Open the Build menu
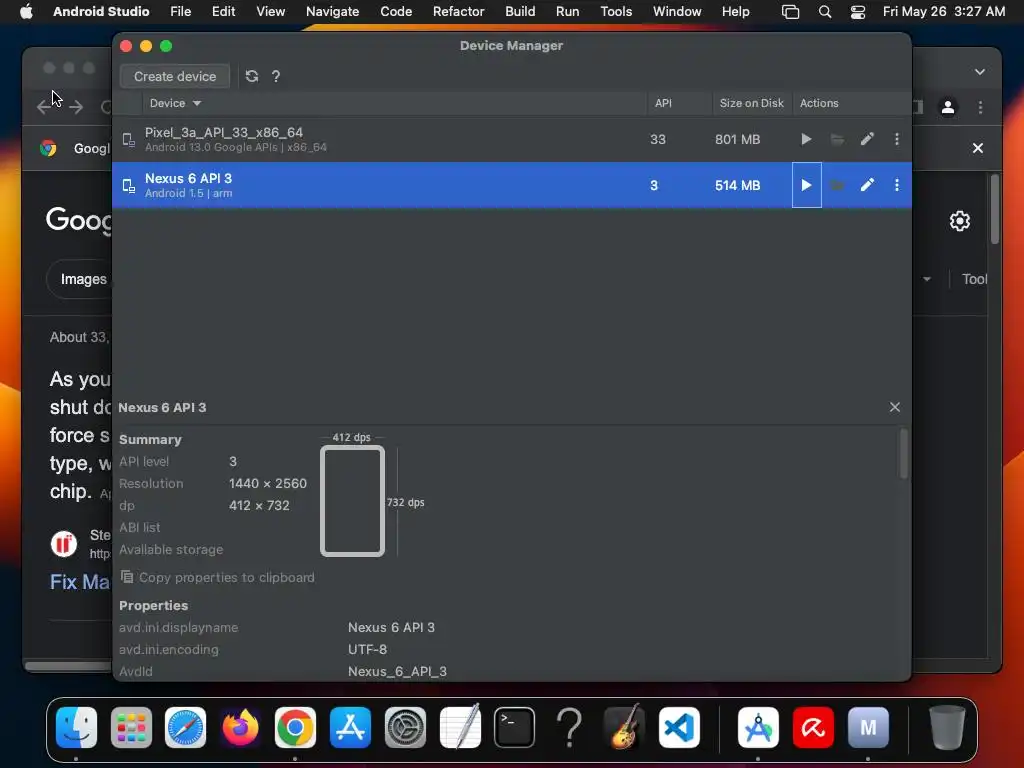This screenshot has height=768, width=1024. click(520, 11)
